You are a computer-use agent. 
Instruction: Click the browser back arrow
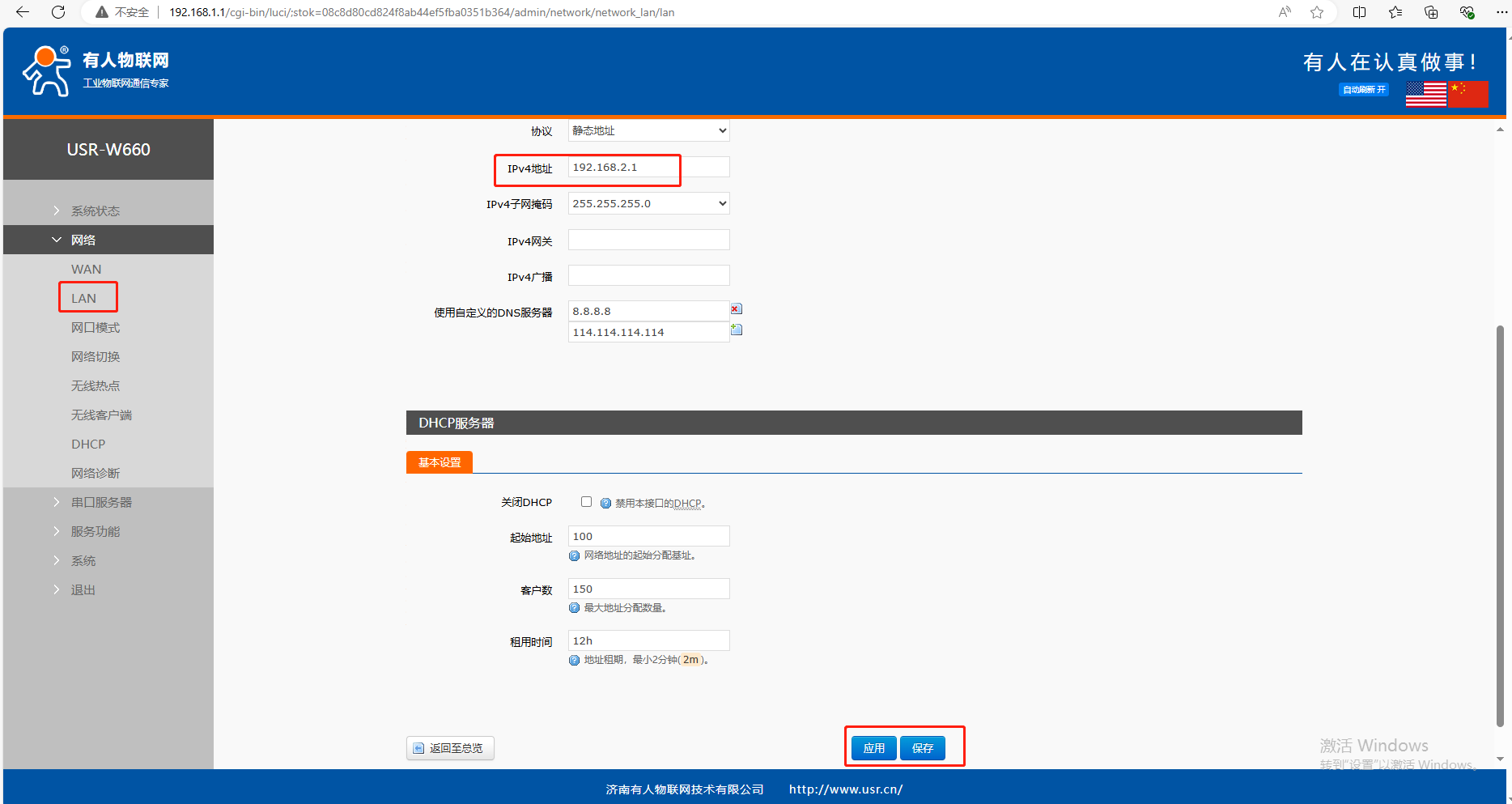tap(23, 12)
